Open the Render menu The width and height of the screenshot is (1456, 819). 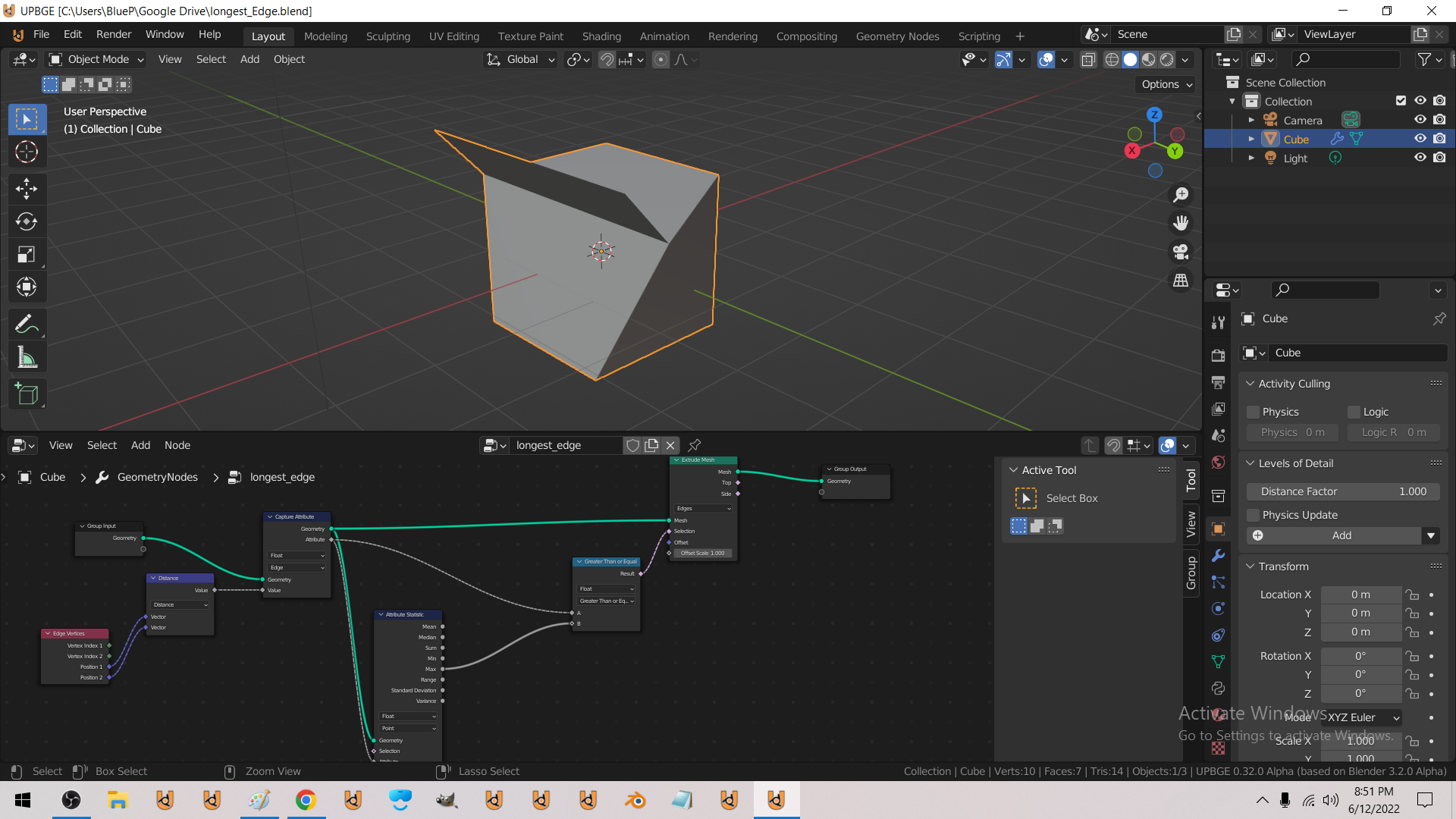tap(114, 35)
